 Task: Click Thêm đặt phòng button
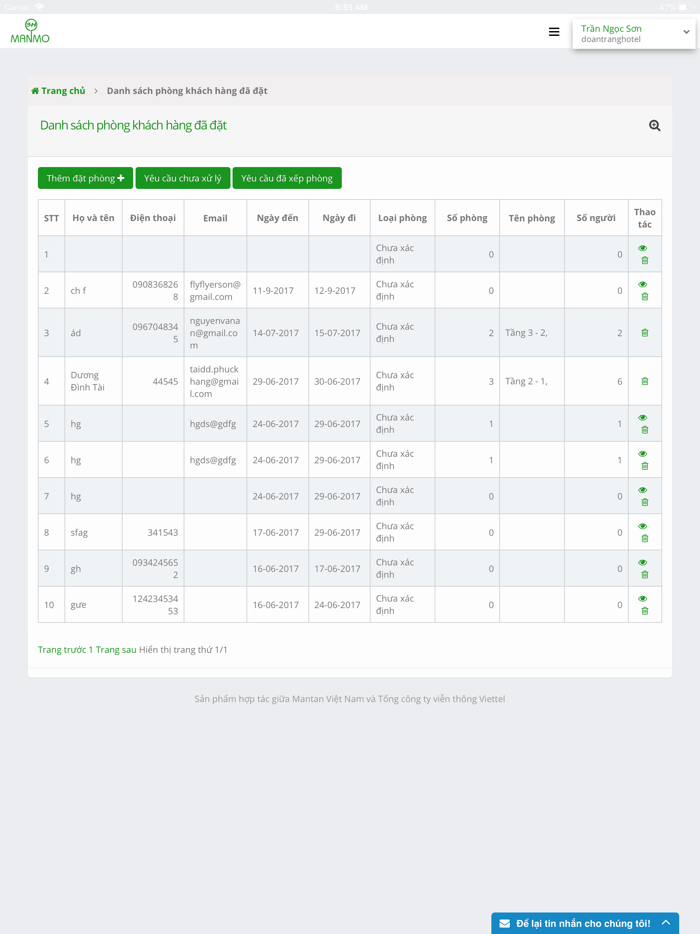pyautogui.click(x=85, y=178)
